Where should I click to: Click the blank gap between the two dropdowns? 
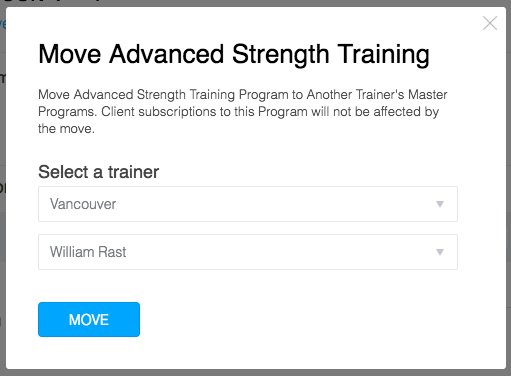click(248, 228)
